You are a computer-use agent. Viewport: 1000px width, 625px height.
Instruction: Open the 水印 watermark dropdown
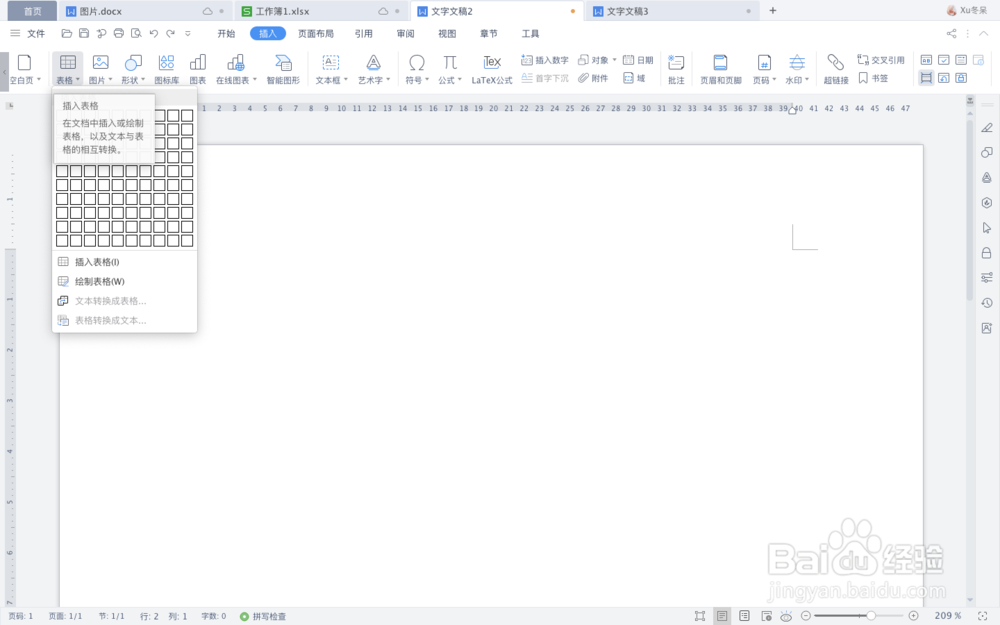click(x=800, y=68)
